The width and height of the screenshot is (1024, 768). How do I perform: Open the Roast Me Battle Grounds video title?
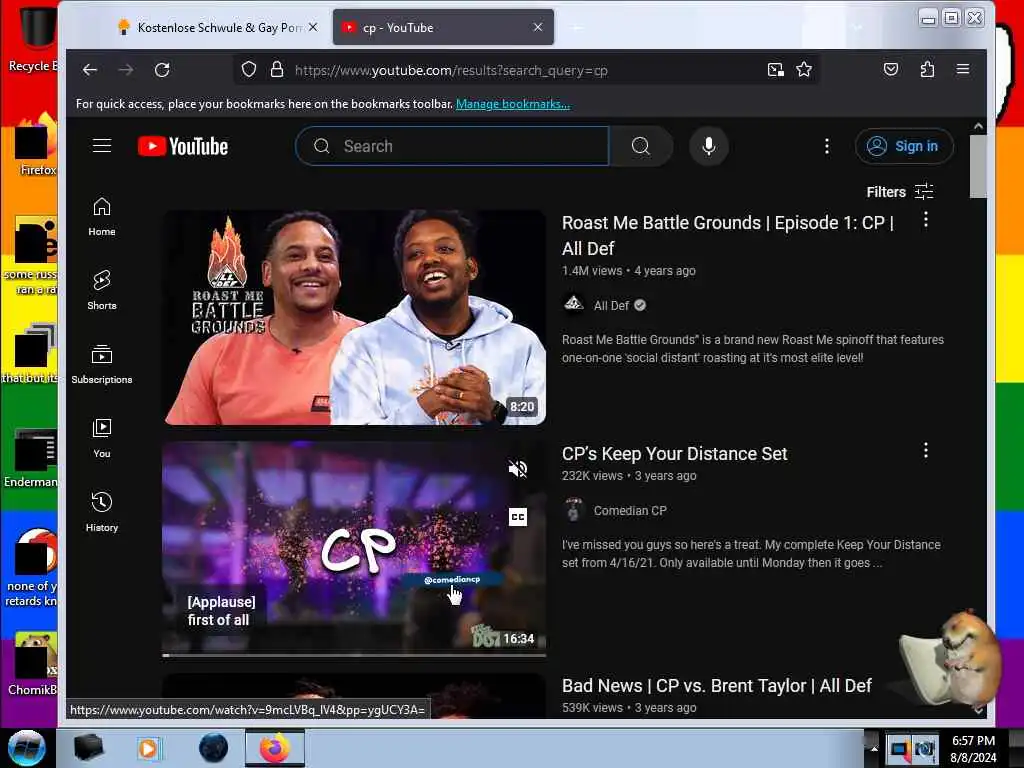pyautogui.click(x=728, y=235)
